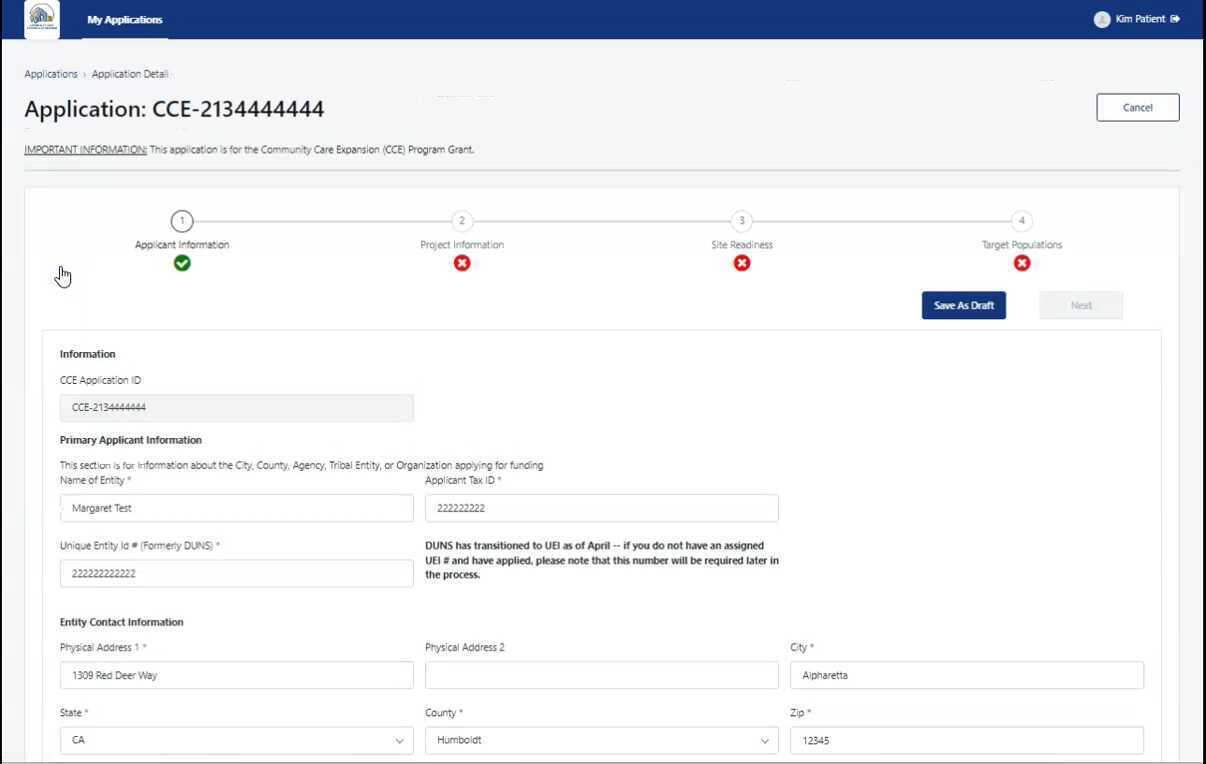Click the Kim Patient user avatar
Image resolution: width=1206 pixels, height=764 pixels.
[1101, 18]
